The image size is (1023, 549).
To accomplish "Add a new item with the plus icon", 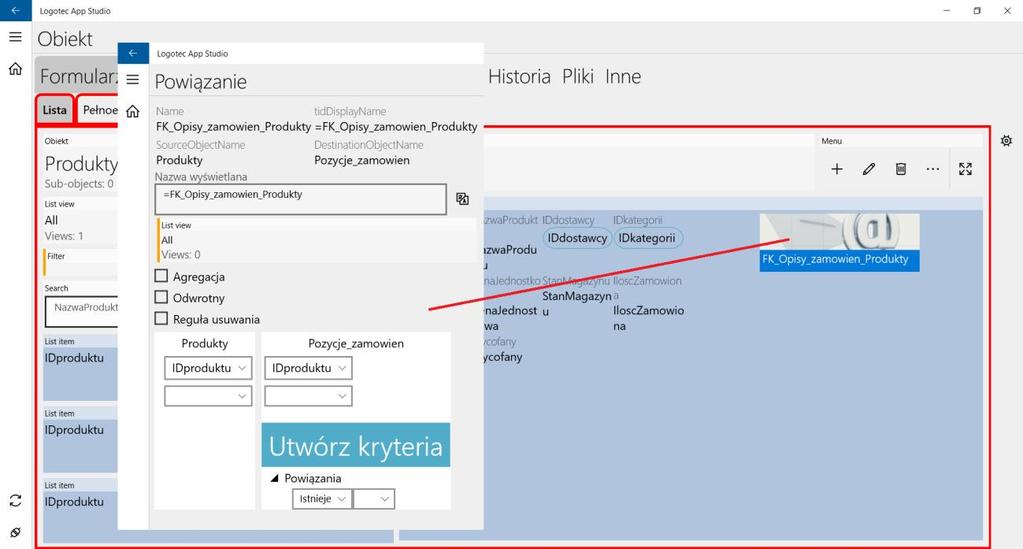I will coord(837,169).
